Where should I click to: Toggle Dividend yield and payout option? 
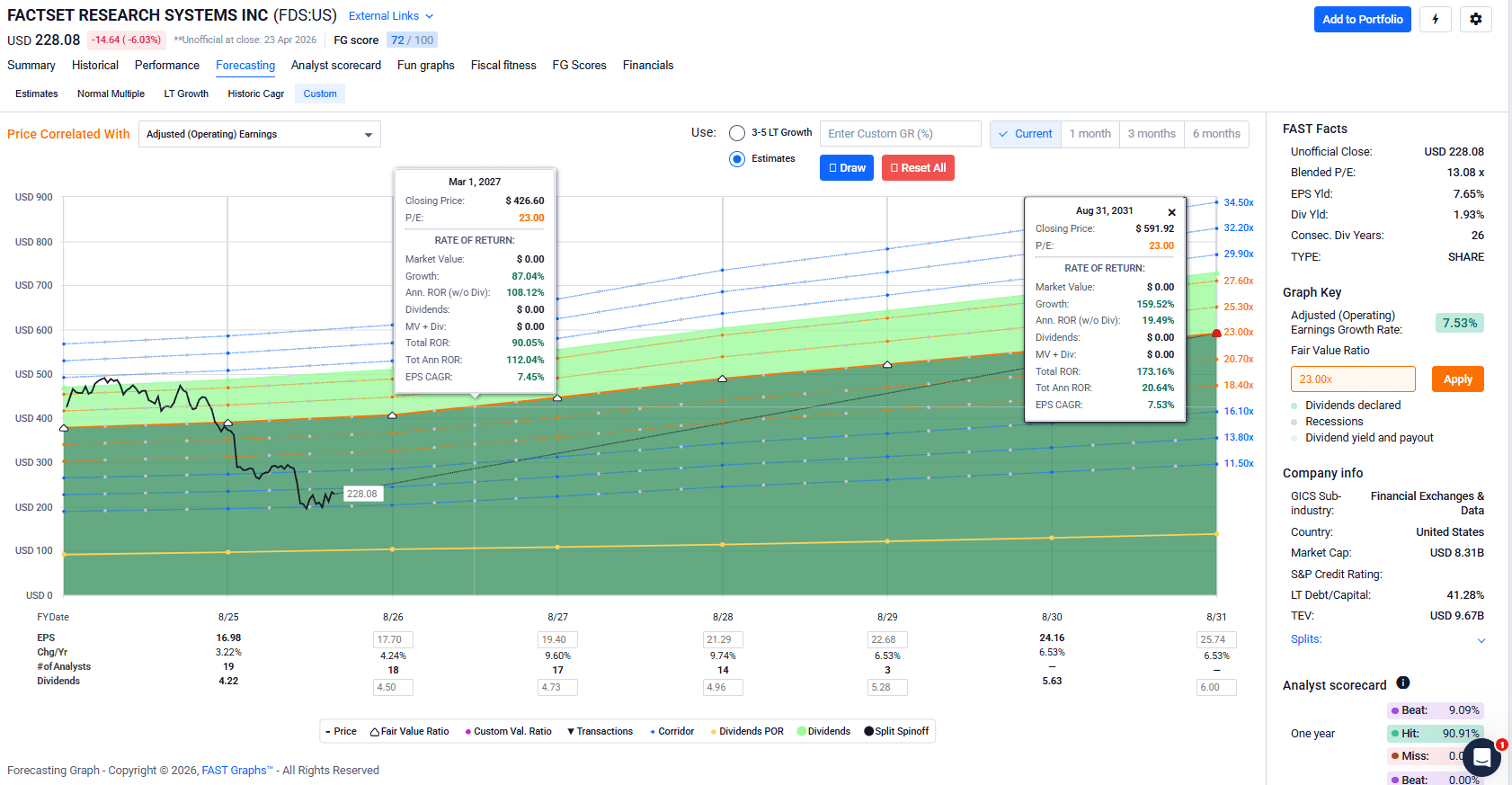point(1362,438)
